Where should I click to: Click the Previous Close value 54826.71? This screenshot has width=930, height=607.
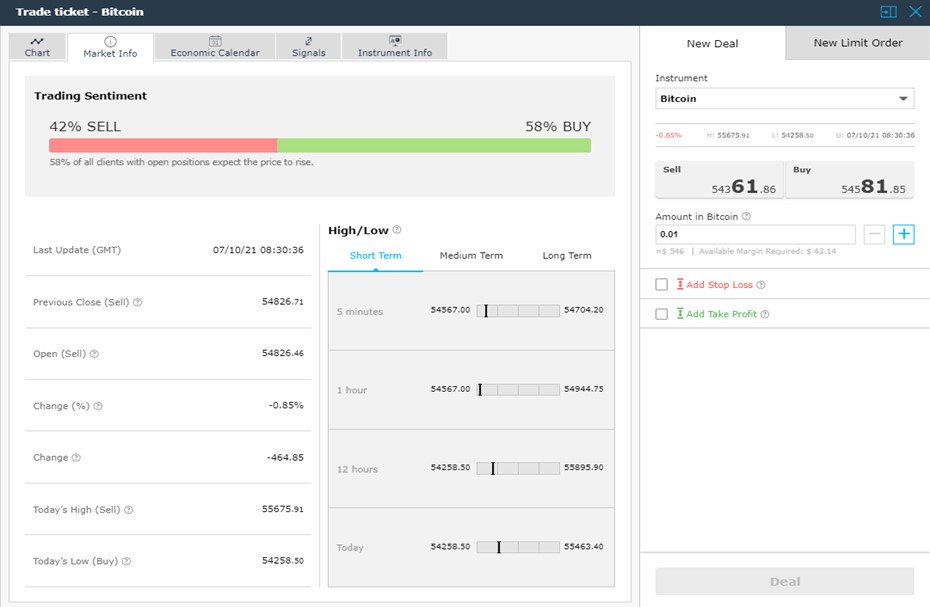pyautogui.click(x=282, y=301)
